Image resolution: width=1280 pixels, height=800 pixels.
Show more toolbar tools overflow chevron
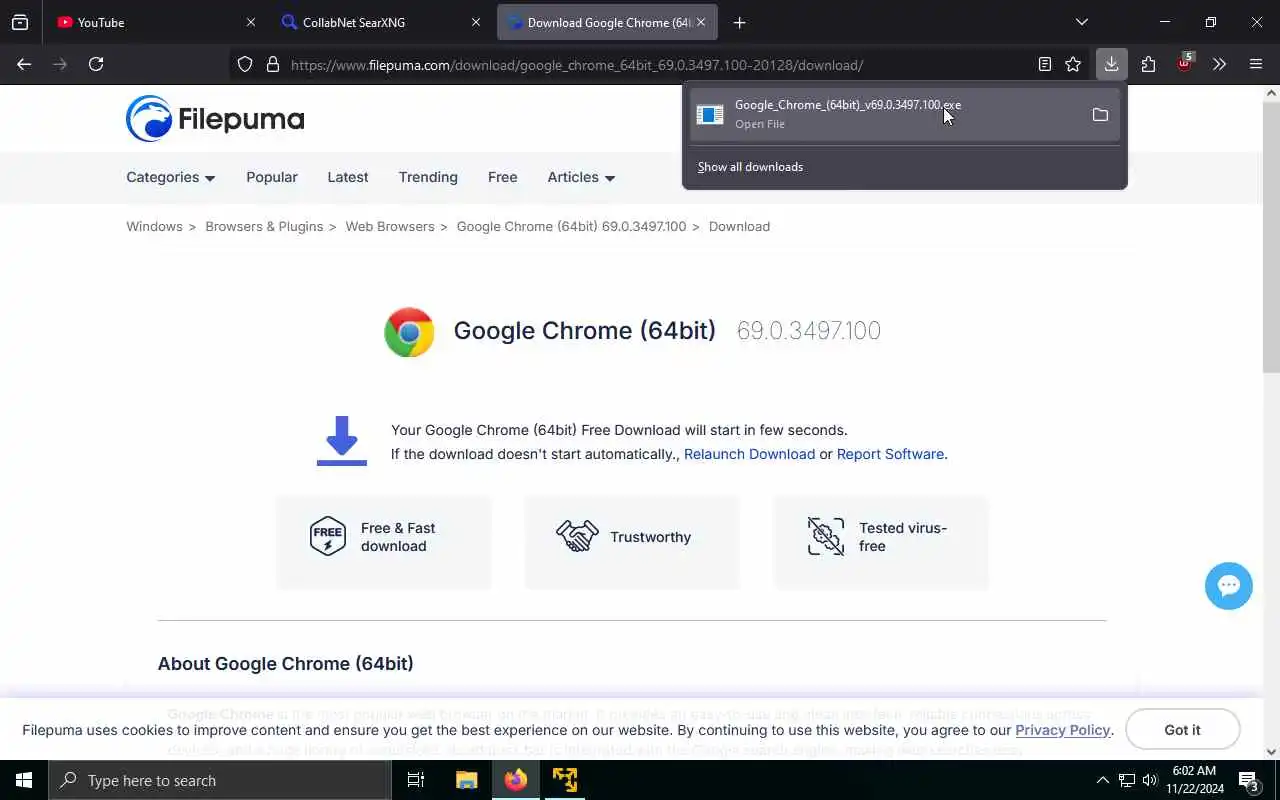(x=1219, y=64)
